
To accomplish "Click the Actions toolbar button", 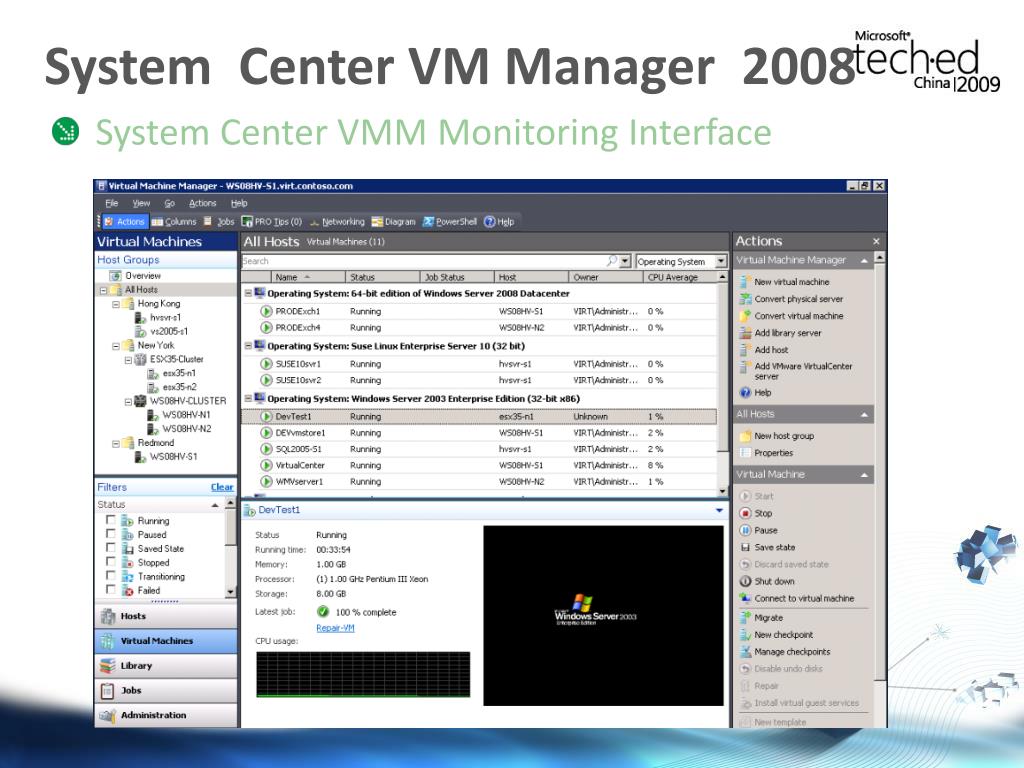I will point(125,222).
